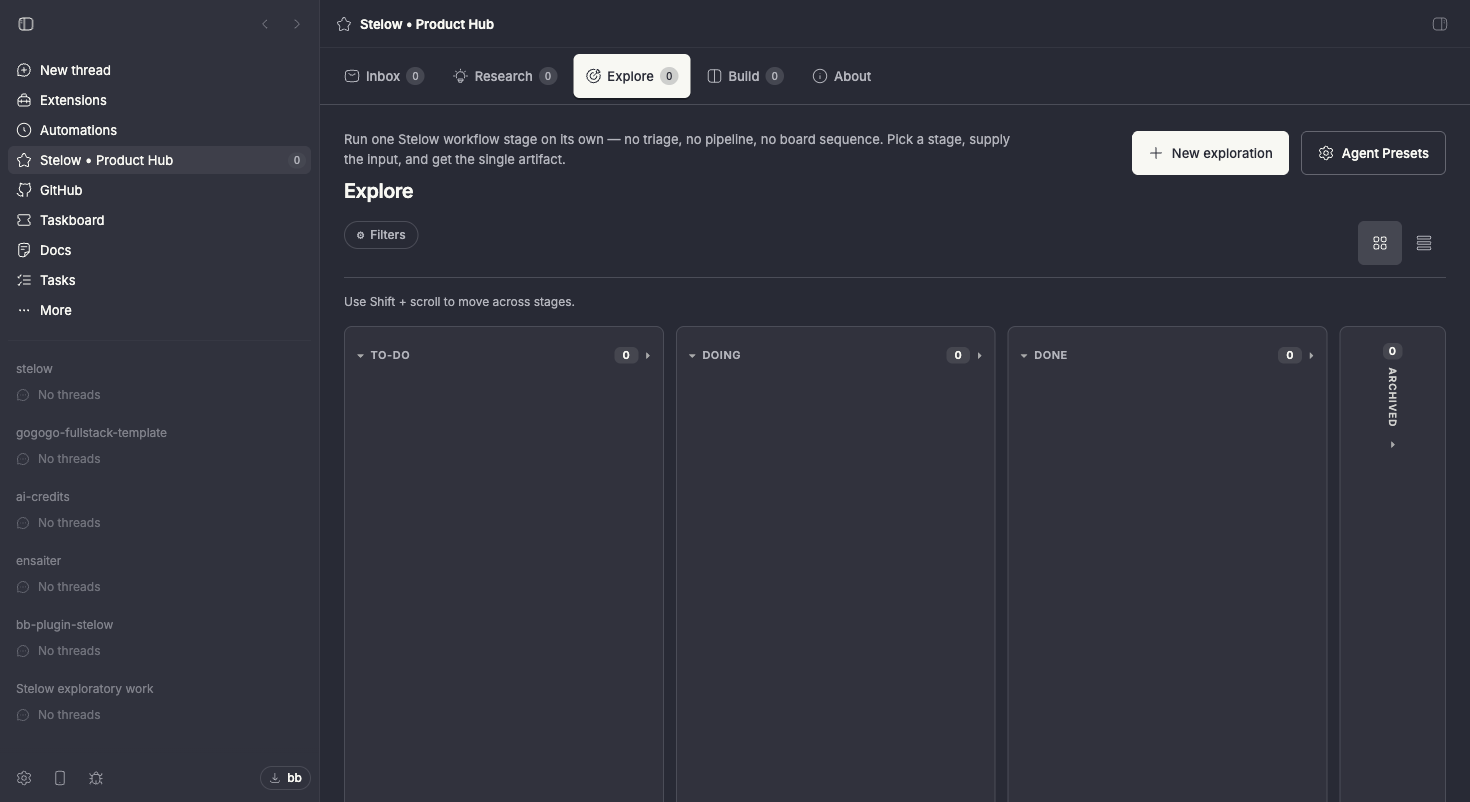The width and height of the screenshot is (1470, 802).
Task: Open Extensions in the sidebar
Action: pos(160,100)
